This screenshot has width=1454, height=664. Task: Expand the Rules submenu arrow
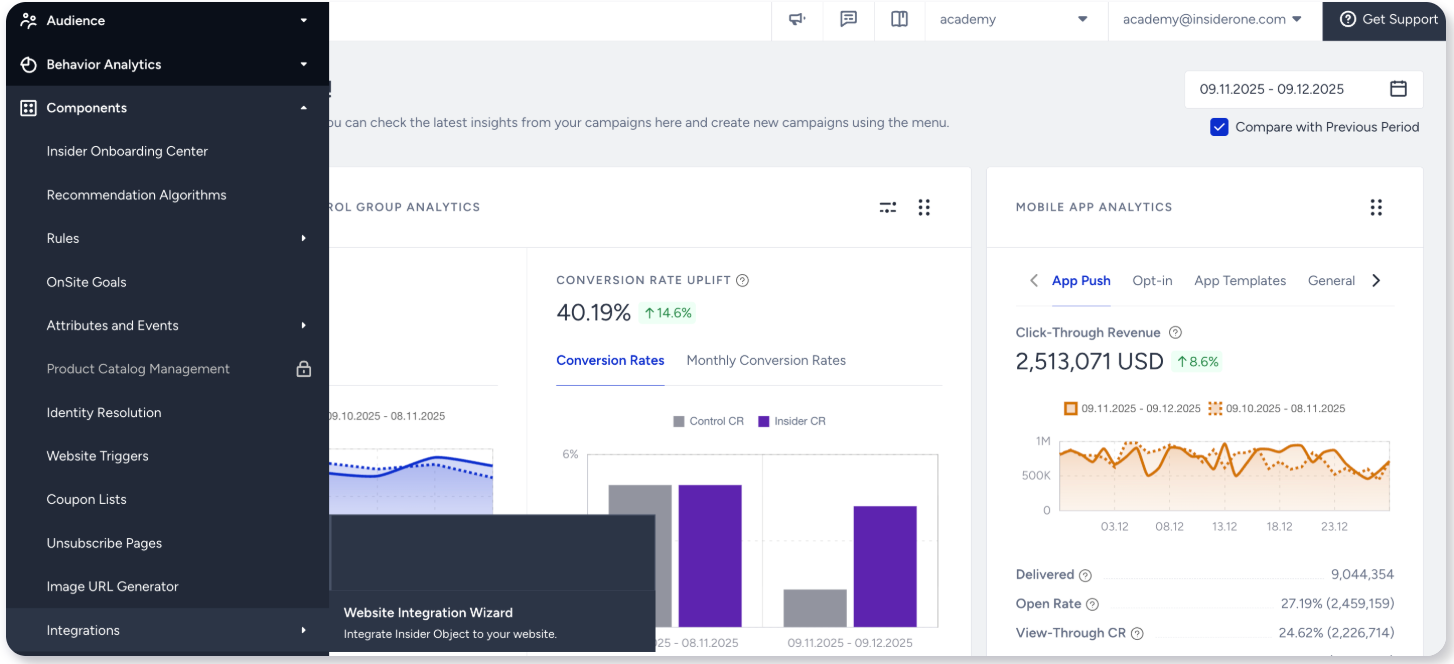[x=304, y=238]
